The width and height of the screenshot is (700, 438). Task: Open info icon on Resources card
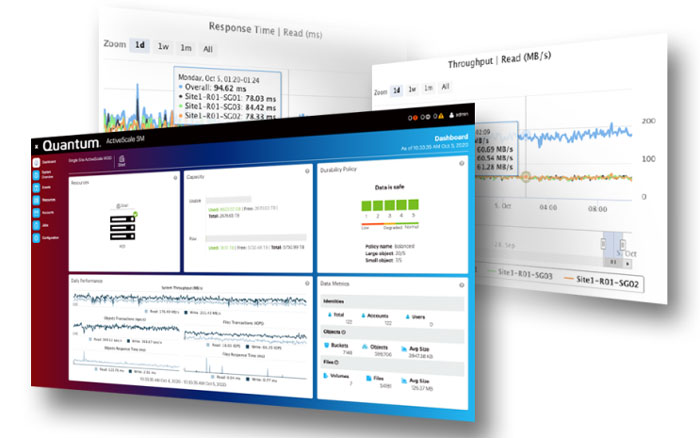click(x=175, y=178)
